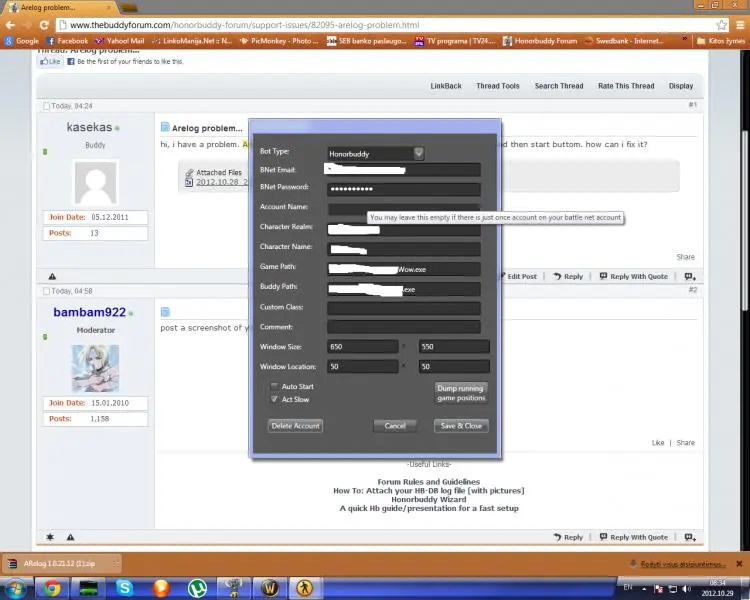This screenshot has width=750, height=600.
Task: Open Honorbuddy Forum bookmark
Action: click(x=540, y=41)
